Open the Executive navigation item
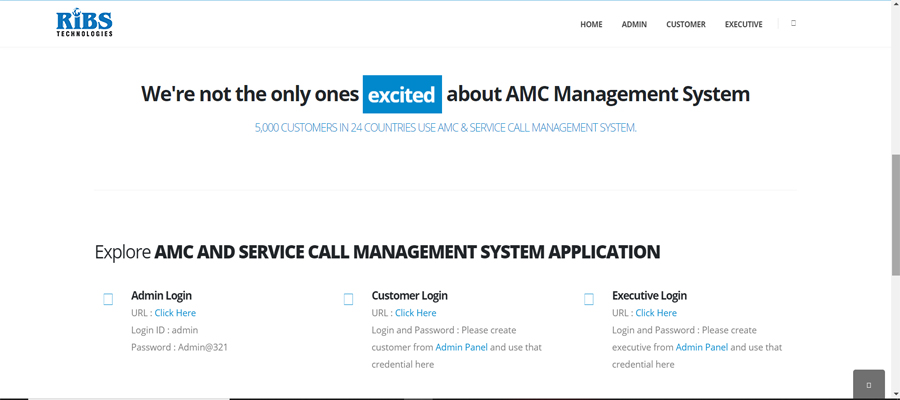The width and height of the screenshot is (900, 400). (x=743, y=24)
